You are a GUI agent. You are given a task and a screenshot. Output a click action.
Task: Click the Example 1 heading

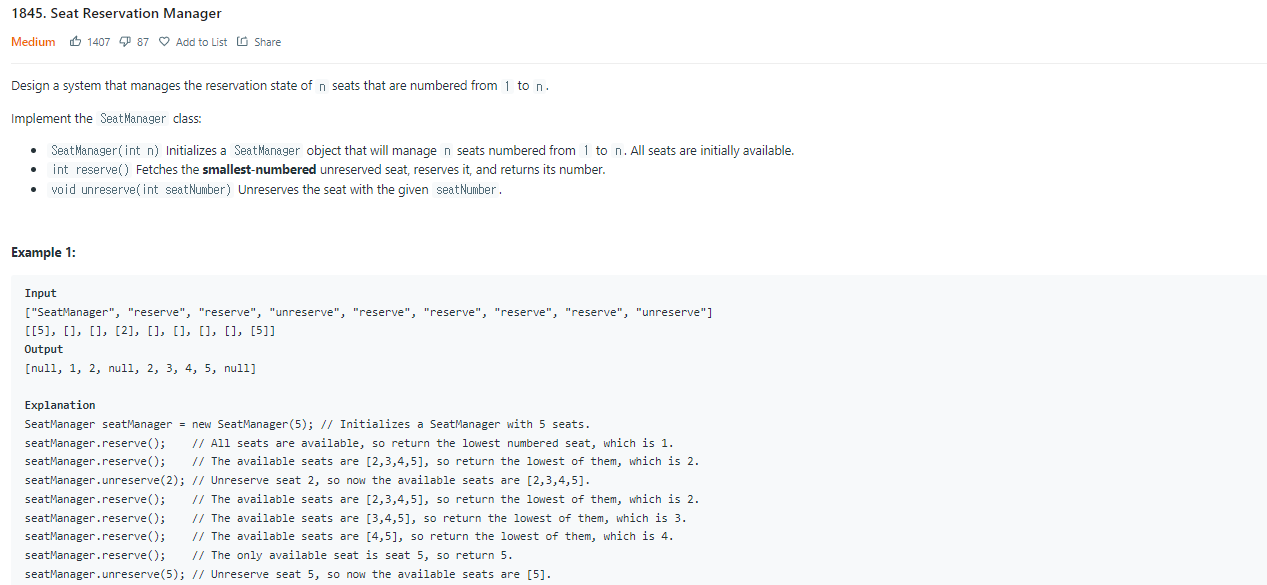(x=42, y=253)
